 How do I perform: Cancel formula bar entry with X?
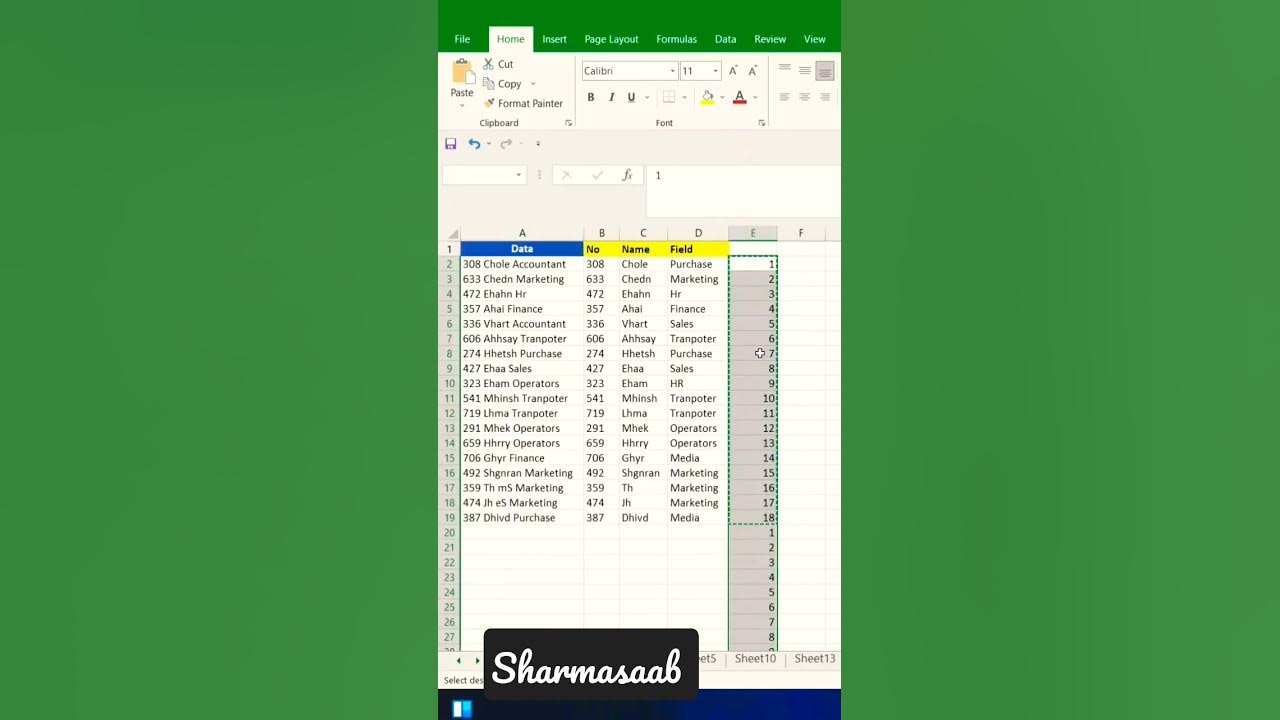coord(566,175)
